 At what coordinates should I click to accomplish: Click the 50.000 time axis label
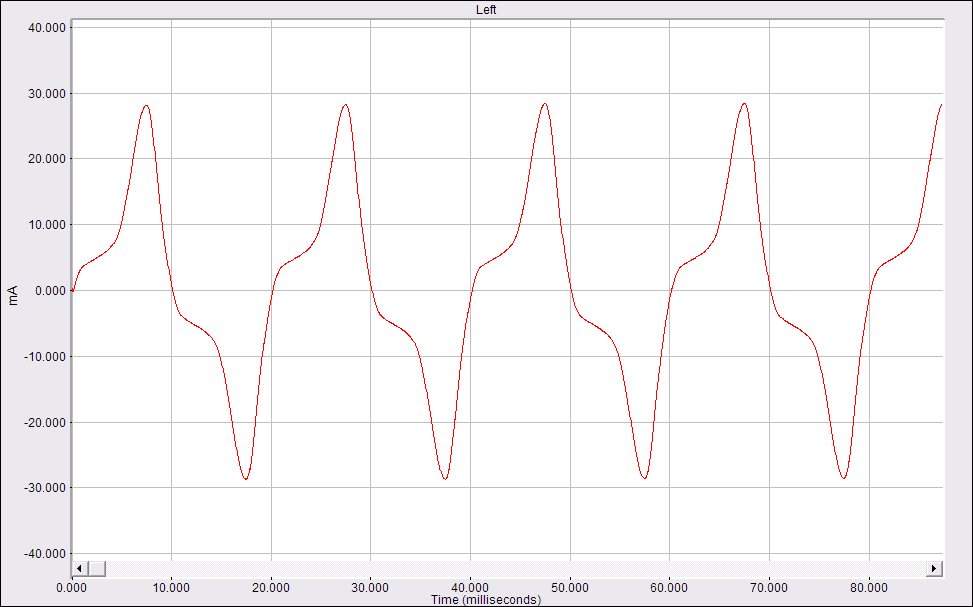tap(570, 588)
